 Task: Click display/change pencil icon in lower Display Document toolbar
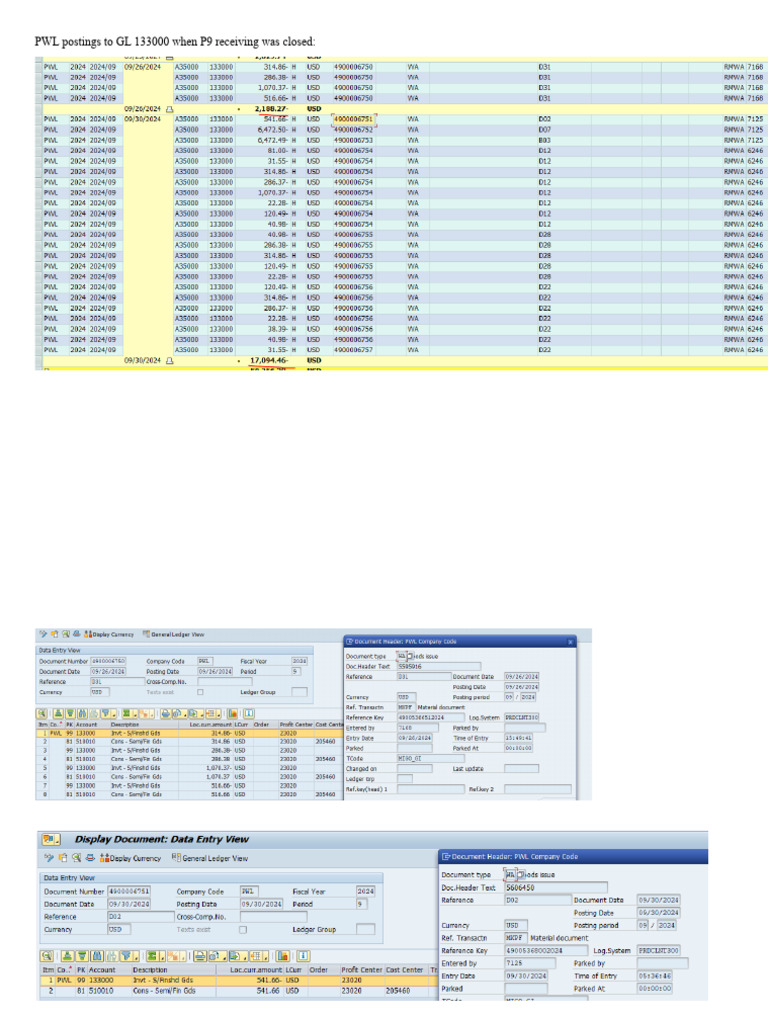pyautogui.click(x=48, y=858)
